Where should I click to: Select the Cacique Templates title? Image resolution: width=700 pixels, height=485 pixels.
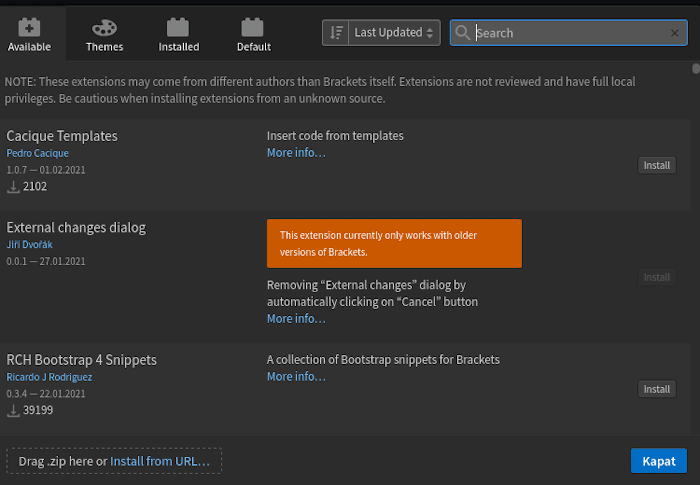click(62, 136)
